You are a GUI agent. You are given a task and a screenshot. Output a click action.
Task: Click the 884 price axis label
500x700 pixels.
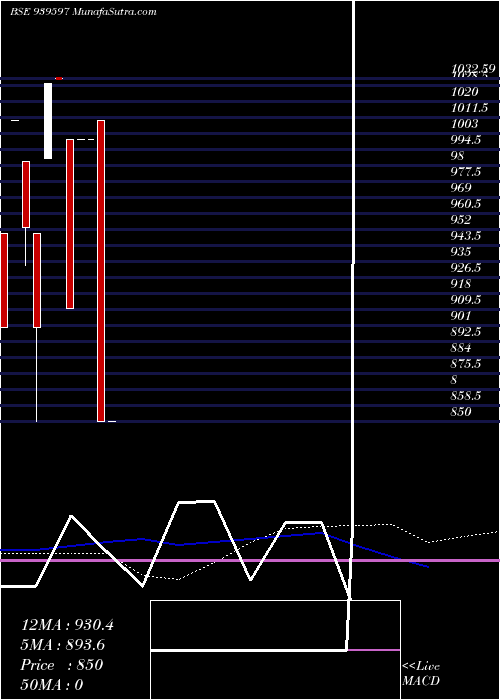point(461,348)
